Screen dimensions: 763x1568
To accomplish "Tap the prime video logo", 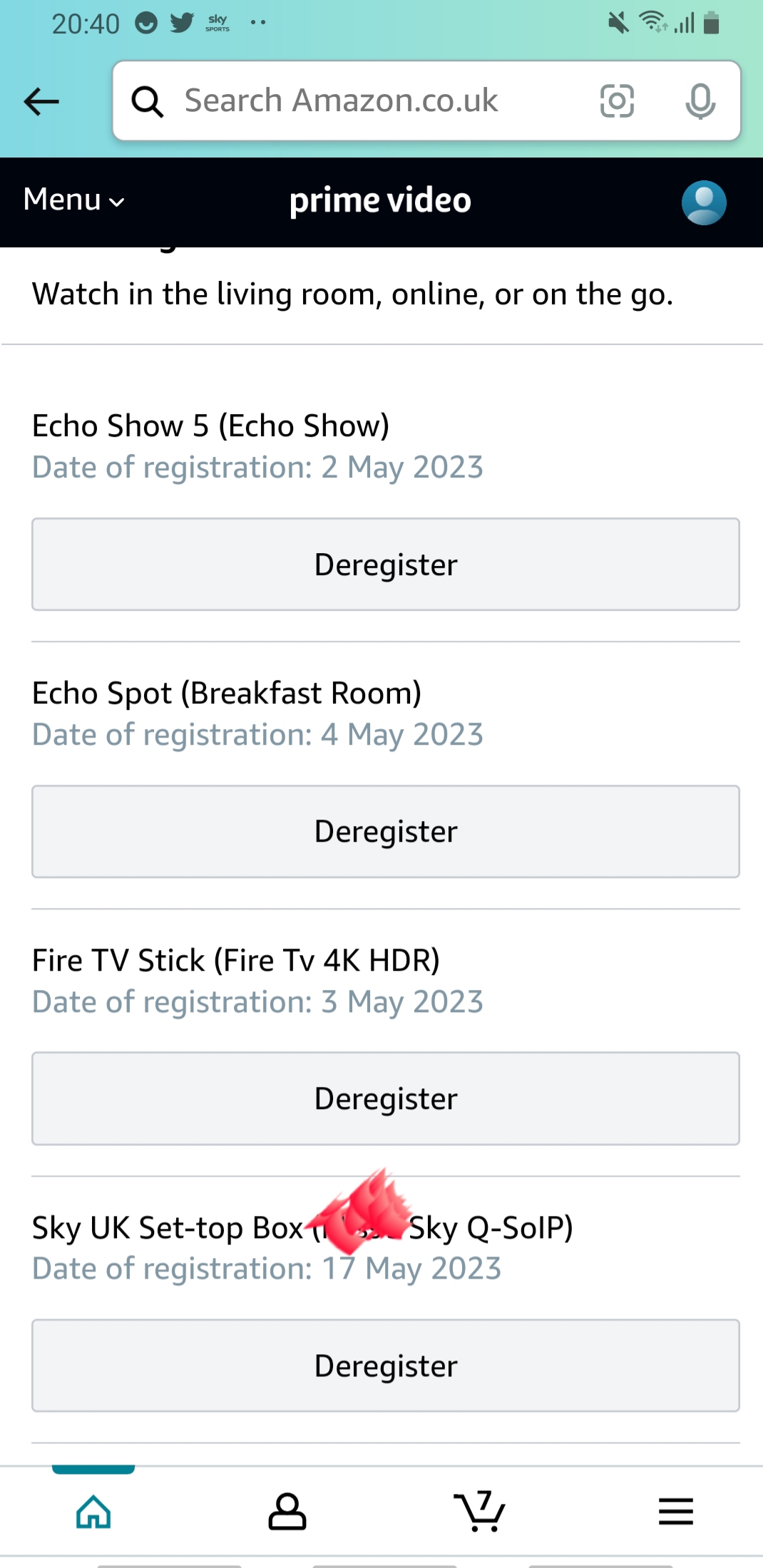I will [380, 200].
